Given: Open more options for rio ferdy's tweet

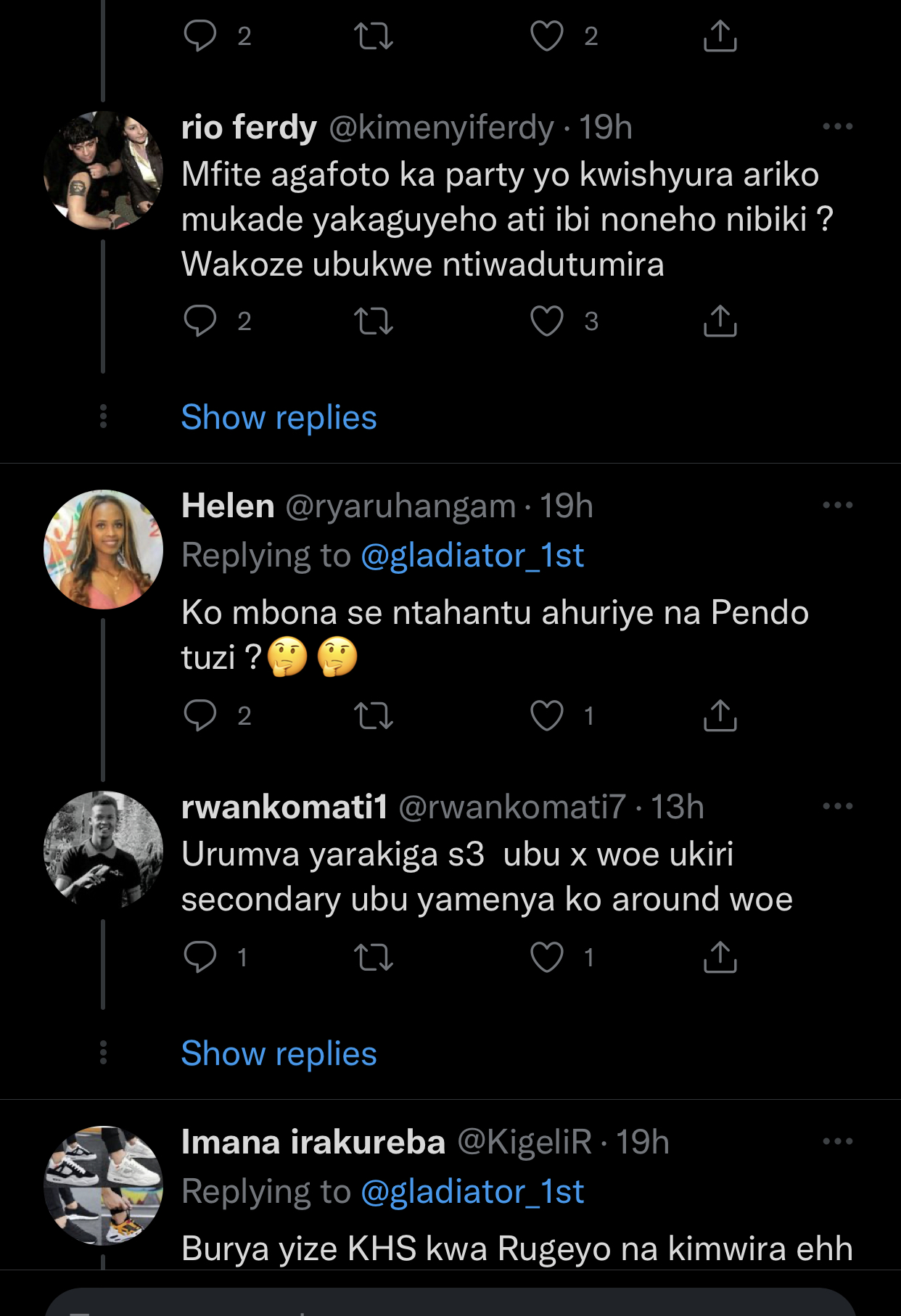Looking at the screenshot, I should click(x=837, y=127).
